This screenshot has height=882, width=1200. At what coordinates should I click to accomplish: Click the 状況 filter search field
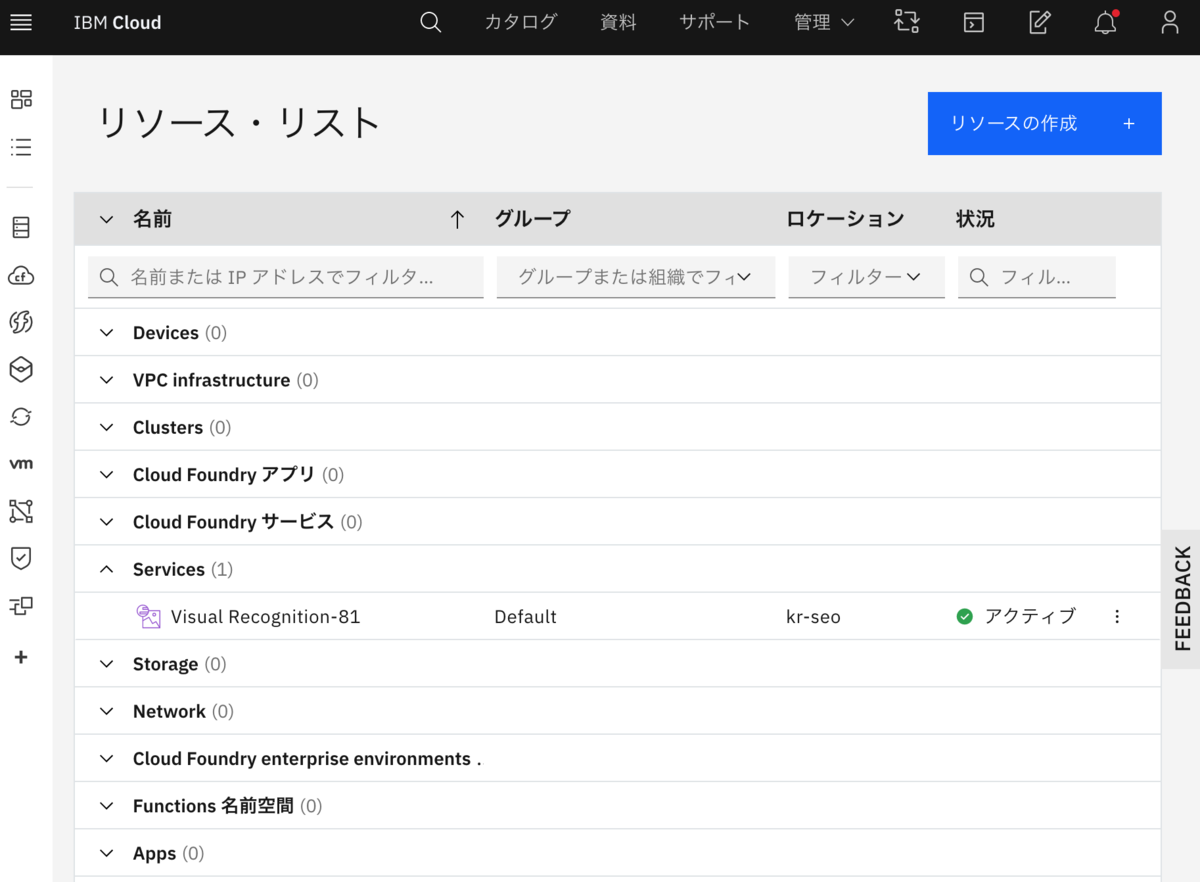(1037, 277)
